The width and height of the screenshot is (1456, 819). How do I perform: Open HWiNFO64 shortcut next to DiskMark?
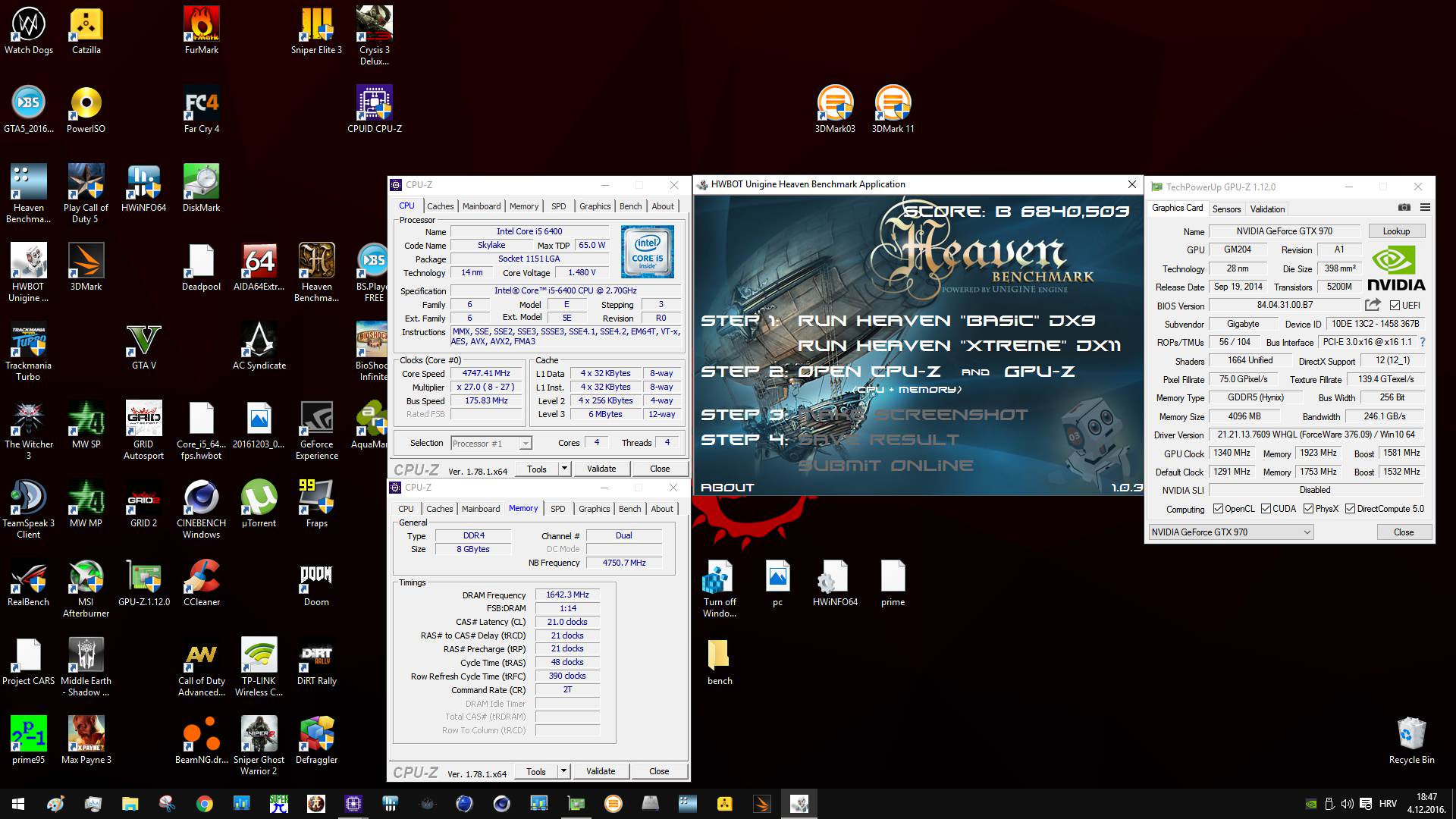coord(143,188)
